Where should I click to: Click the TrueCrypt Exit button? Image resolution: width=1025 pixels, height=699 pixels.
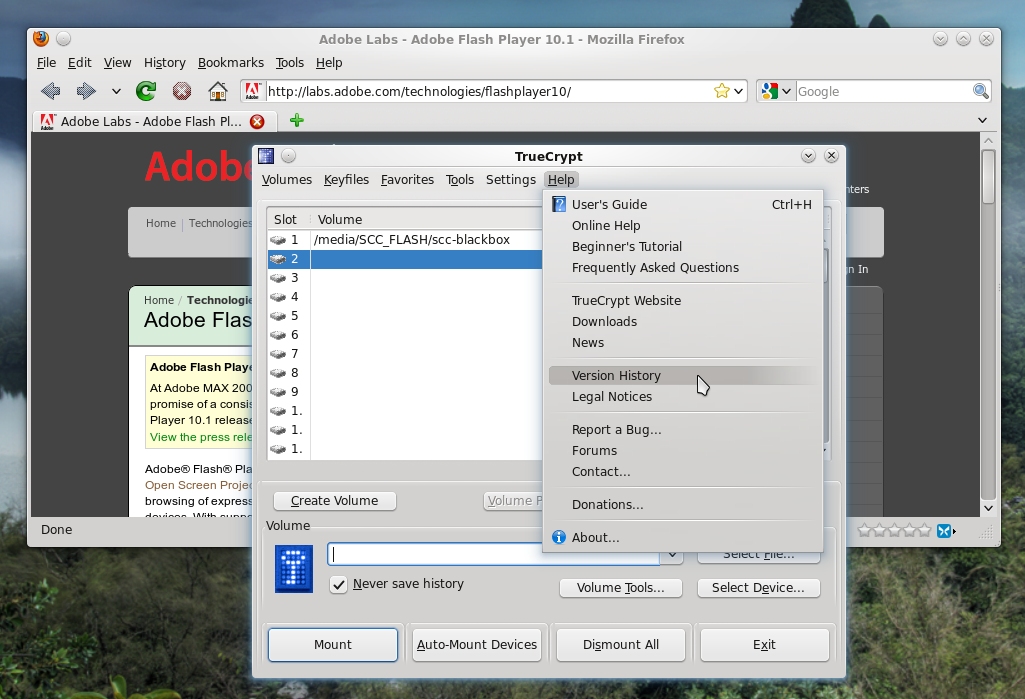764,645
